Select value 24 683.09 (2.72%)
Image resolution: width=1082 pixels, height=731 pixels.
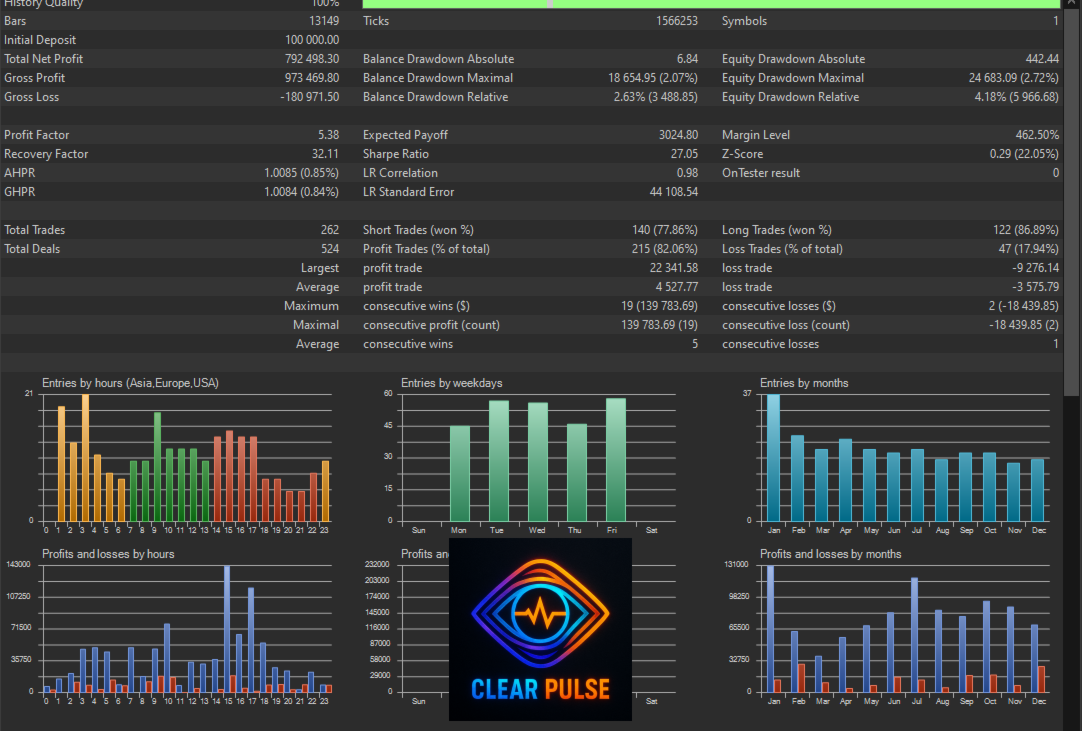(x=1014, y=78)
